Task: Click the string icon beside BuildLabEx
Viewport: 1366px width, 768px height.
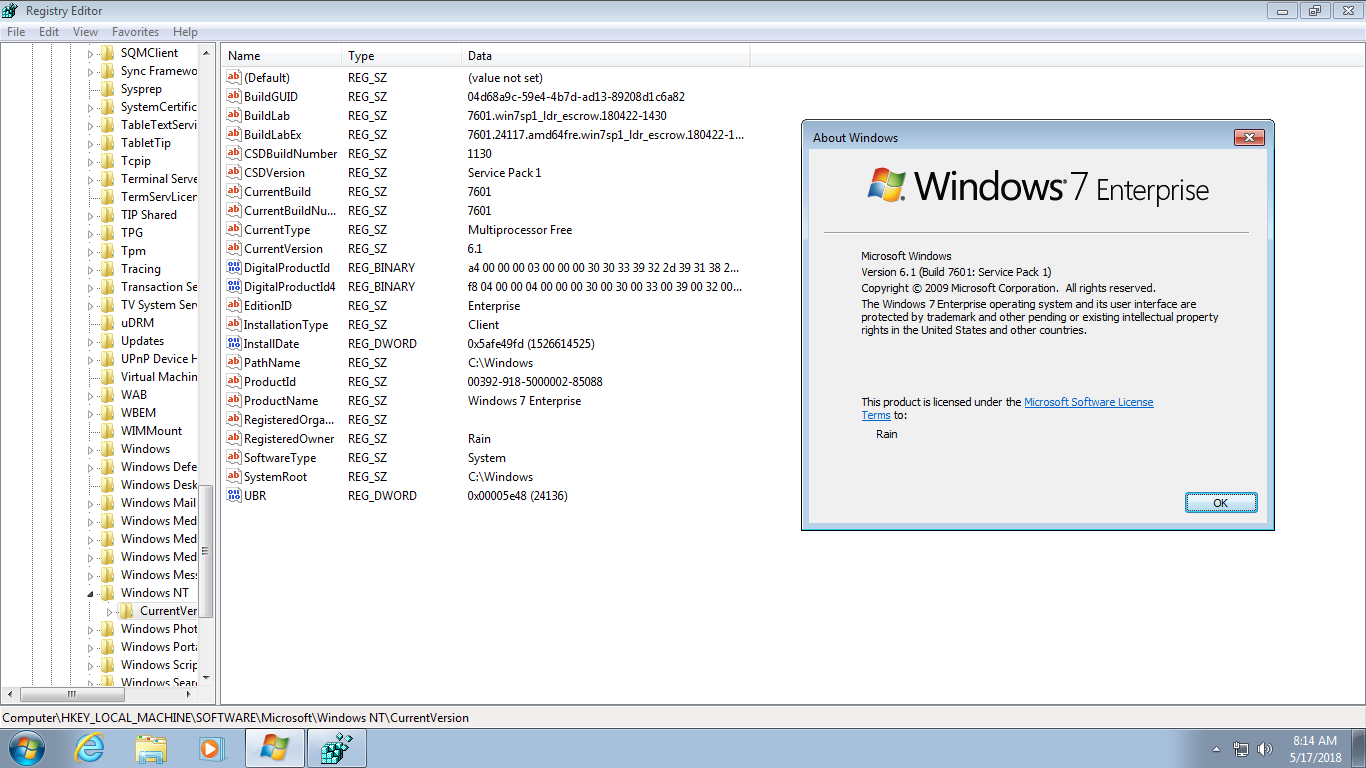Action: (235, 135)
